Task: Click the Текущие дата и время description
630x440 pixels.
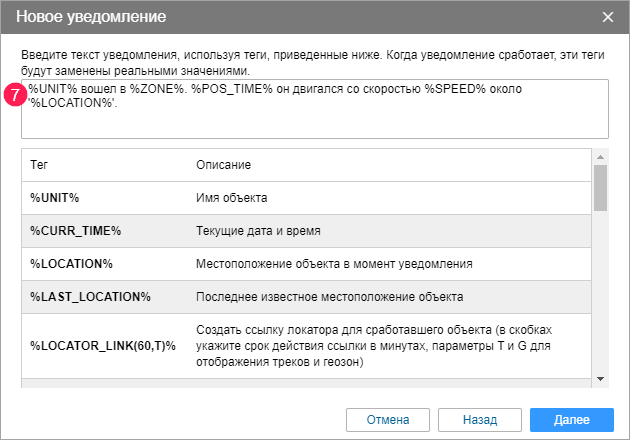Action: pos(258,231)
